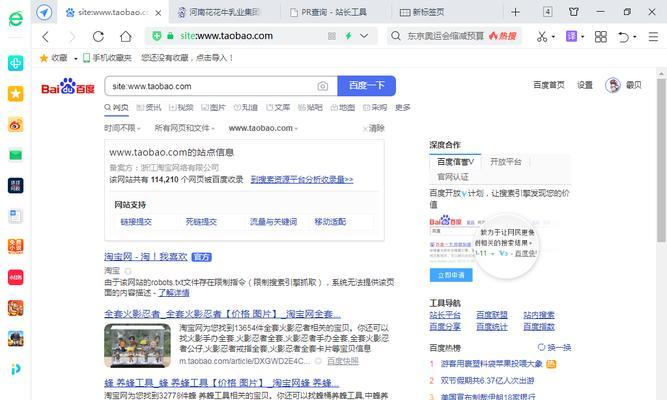Select the 地图 search category

(343, 107)
